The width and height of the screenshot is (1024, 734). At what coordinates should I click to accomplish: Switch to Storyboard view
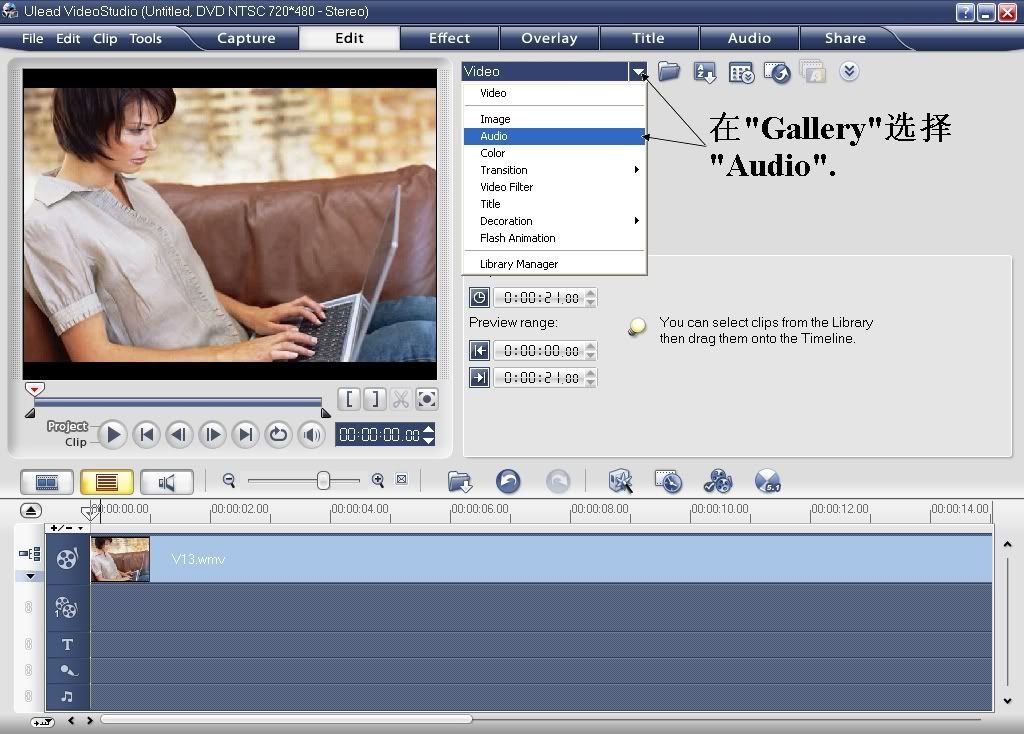pos(47,482)
